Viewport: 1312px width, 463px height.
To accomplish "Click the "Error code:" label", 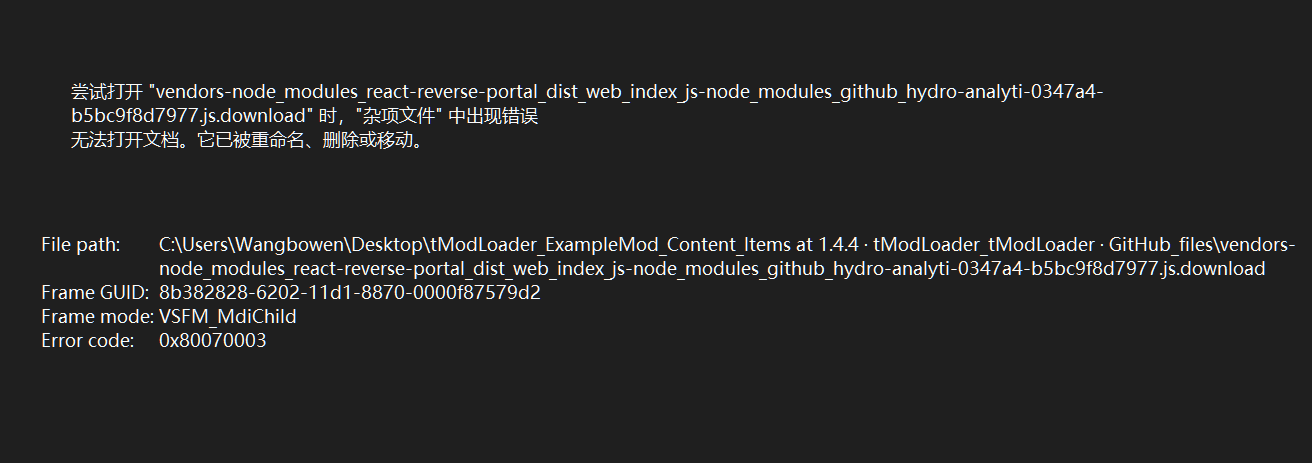I will point(87,341).
